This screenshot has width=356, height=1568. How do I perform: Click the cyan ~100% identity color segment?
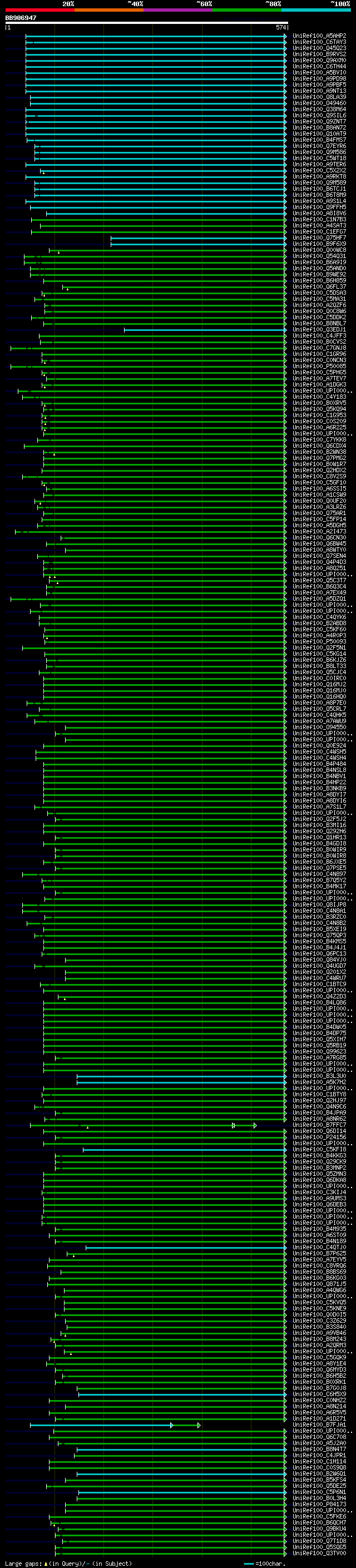pyautogui.click(x=316, y=11)
